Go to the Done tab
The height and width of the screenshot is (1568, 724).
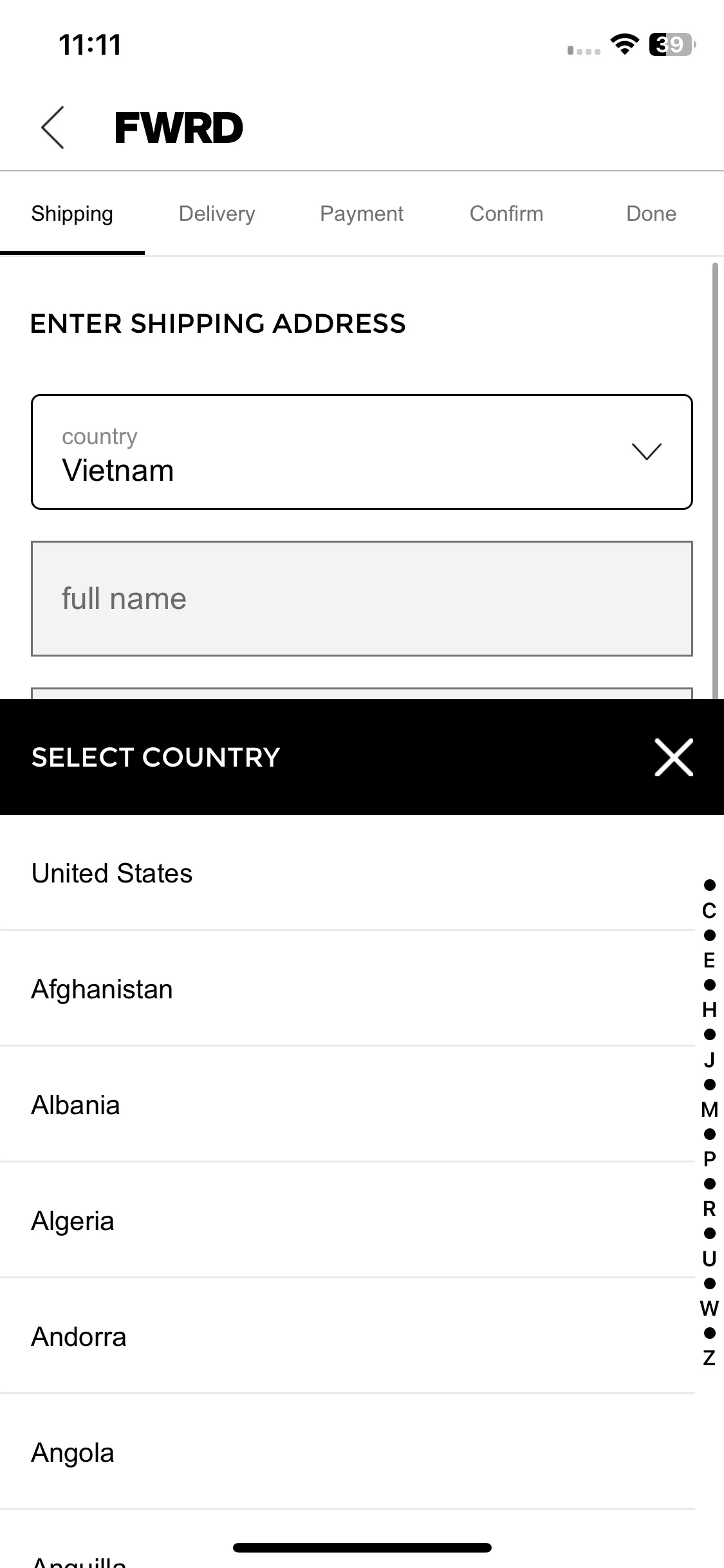point(651,214)
